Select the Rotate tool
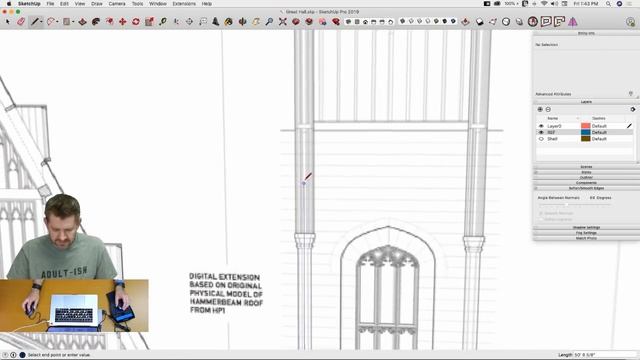The height and width of the screenshot is (360, 640). coord(136,22)
